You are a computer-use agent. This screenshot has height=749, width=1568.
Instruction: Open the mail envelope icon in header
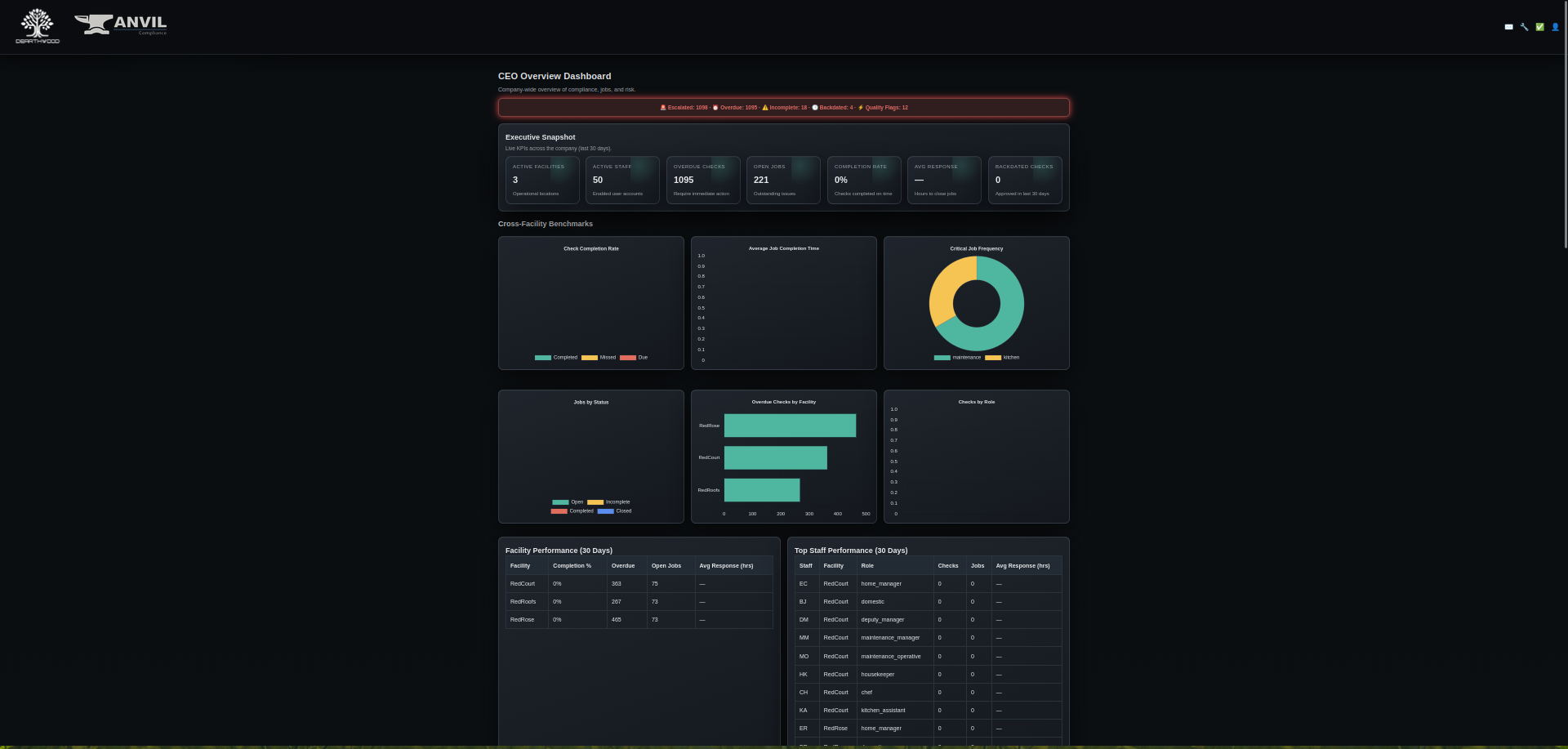[1508, 27]
